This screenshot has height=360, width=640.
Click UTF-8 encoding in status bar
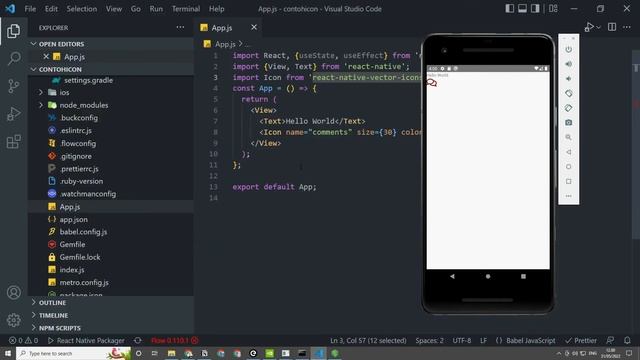pyautogui.click(x=462, y=340)
